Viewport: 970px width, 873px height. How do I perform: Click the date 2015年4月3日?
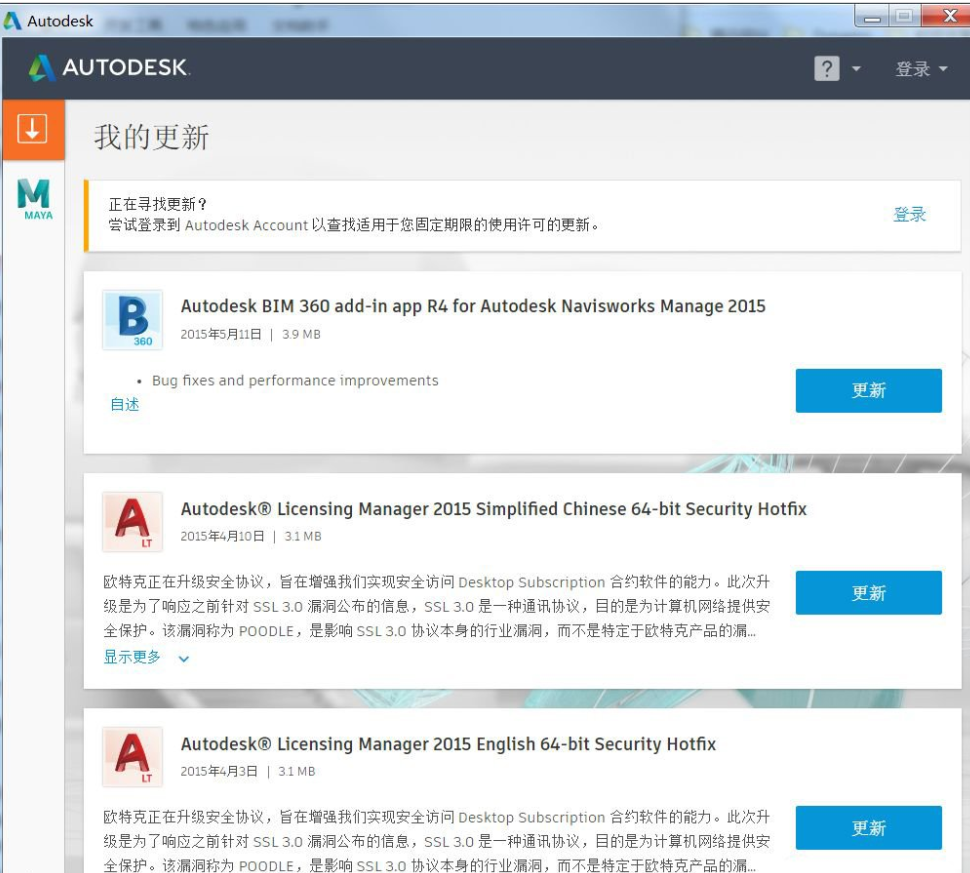[x=219, y=772]
